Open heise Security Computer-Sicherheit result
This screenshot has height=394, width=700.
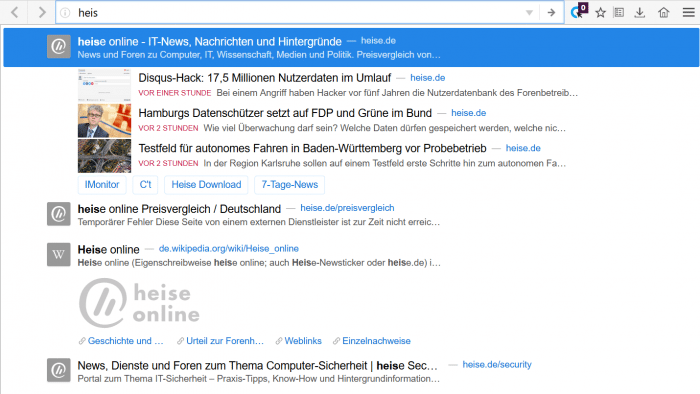[x=257, y=365]
